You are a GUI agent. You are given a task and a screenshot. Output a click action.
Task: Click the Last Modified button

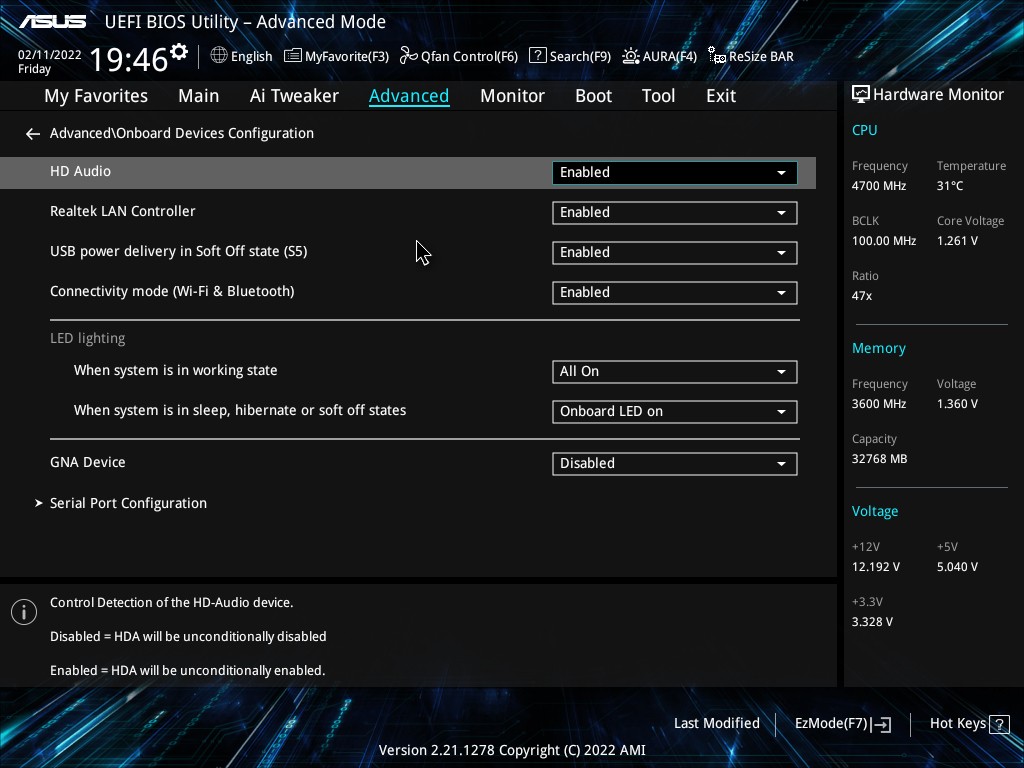[x=716, y=724]
